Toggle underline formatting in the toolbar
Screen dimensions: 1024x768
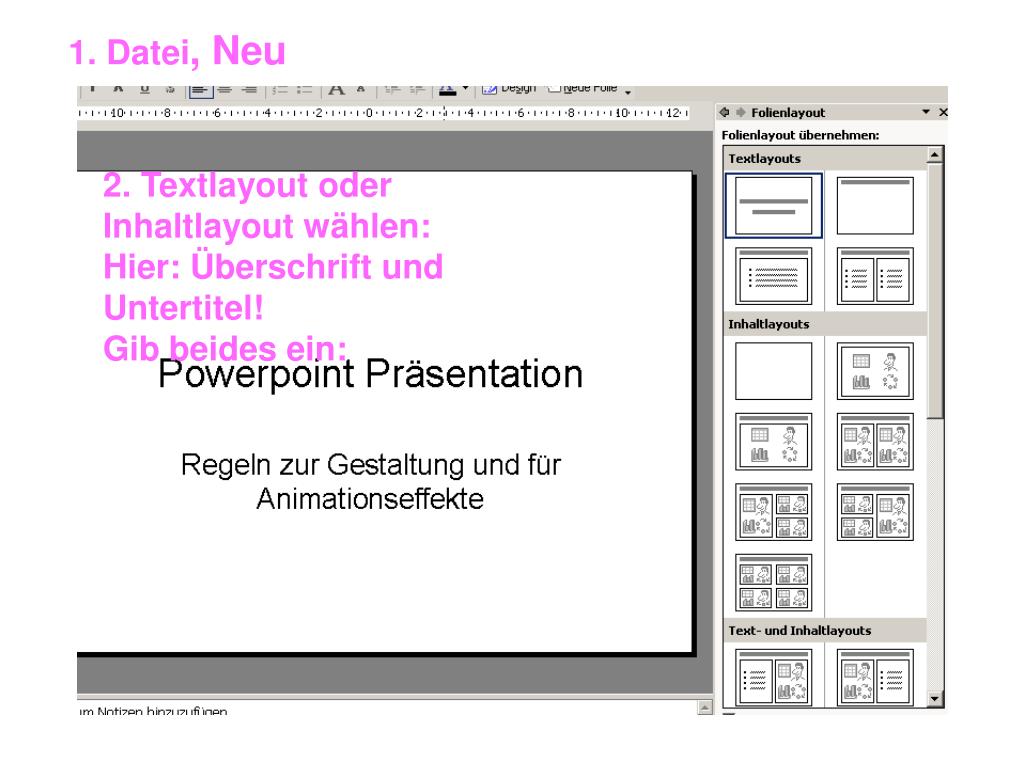[x=145, y=90]
